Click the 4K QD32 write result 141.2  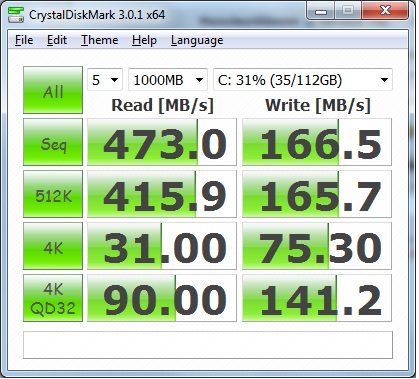coord(317,298)
